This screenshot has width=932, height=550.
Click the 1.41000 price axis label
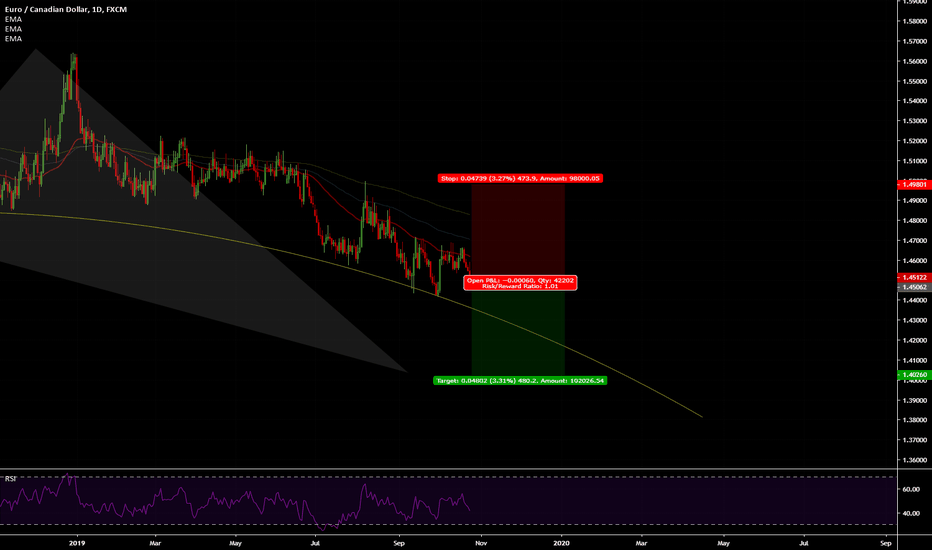[x=915, y=361]
